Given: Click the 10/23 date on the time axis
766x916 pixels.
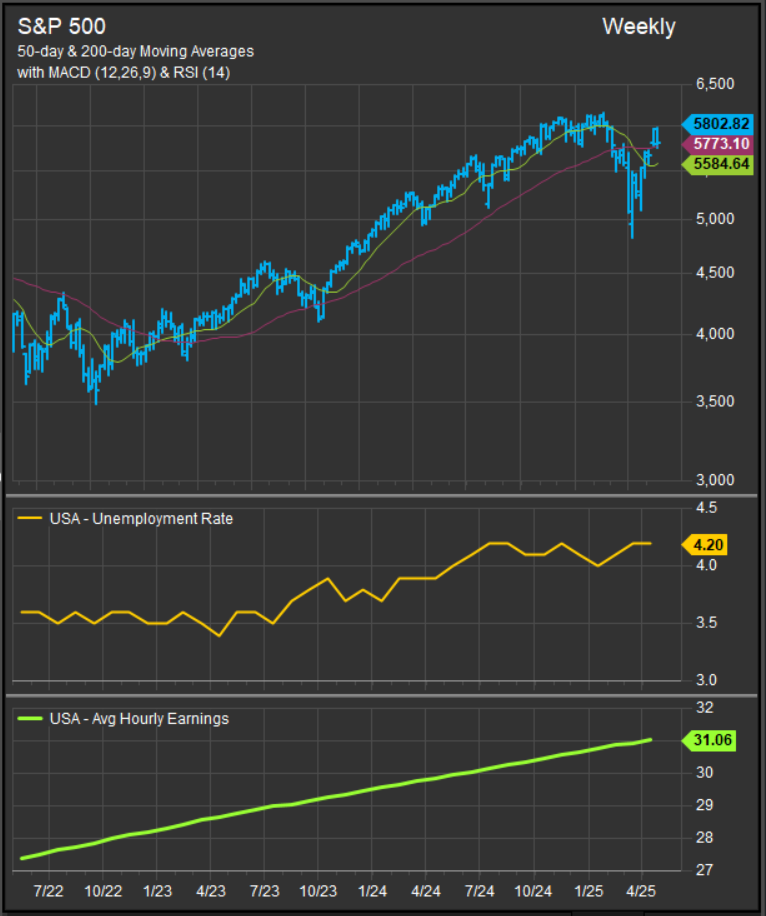Looking at the screenshot, I should tap(318, 890).
